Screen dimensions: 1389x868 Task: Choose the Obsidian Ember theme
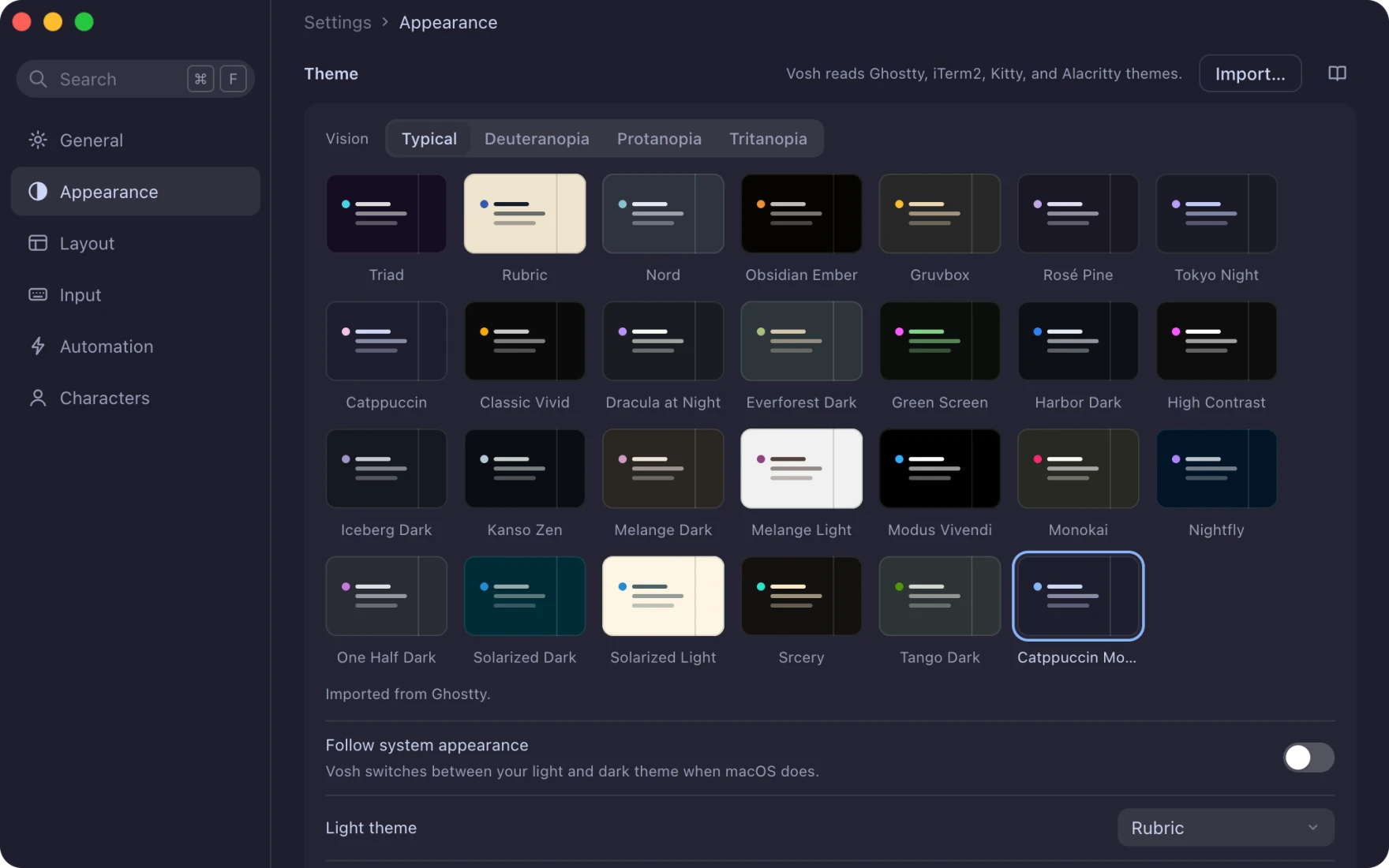[x=801, y=214]
